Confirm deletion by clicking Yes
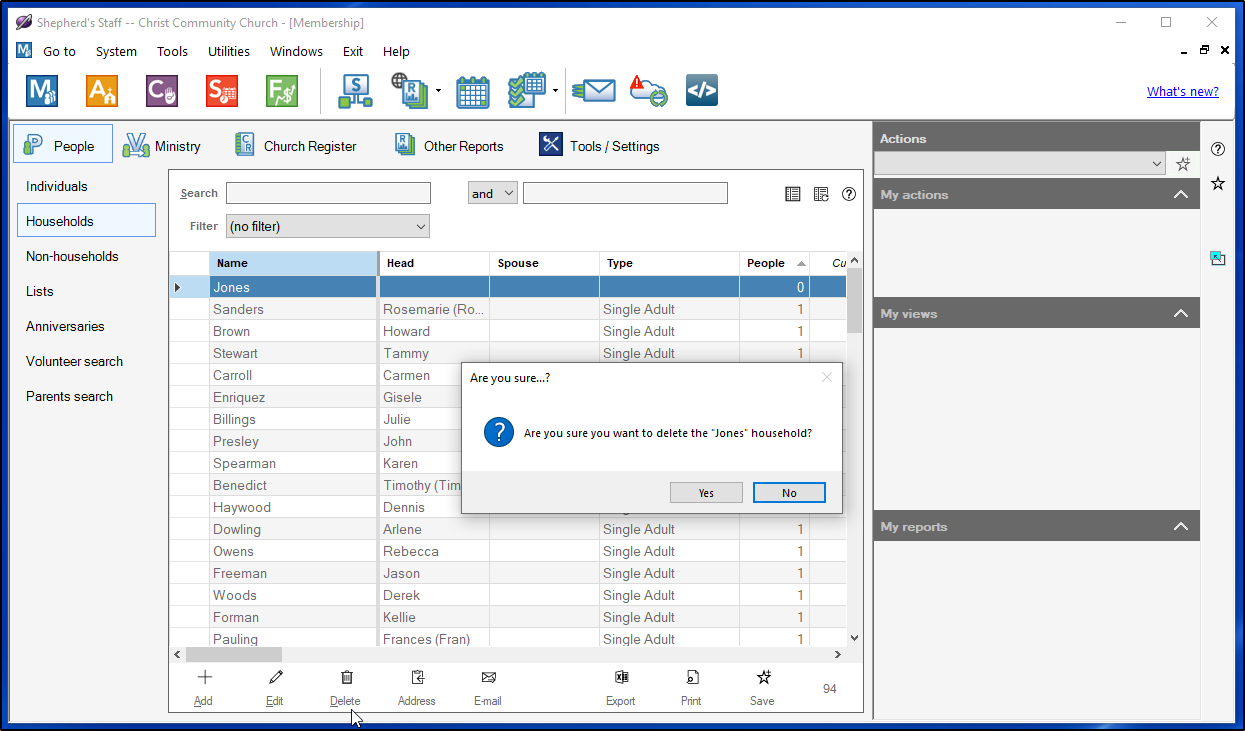This screenshot has width=1245, height=731. click(706, 493)
